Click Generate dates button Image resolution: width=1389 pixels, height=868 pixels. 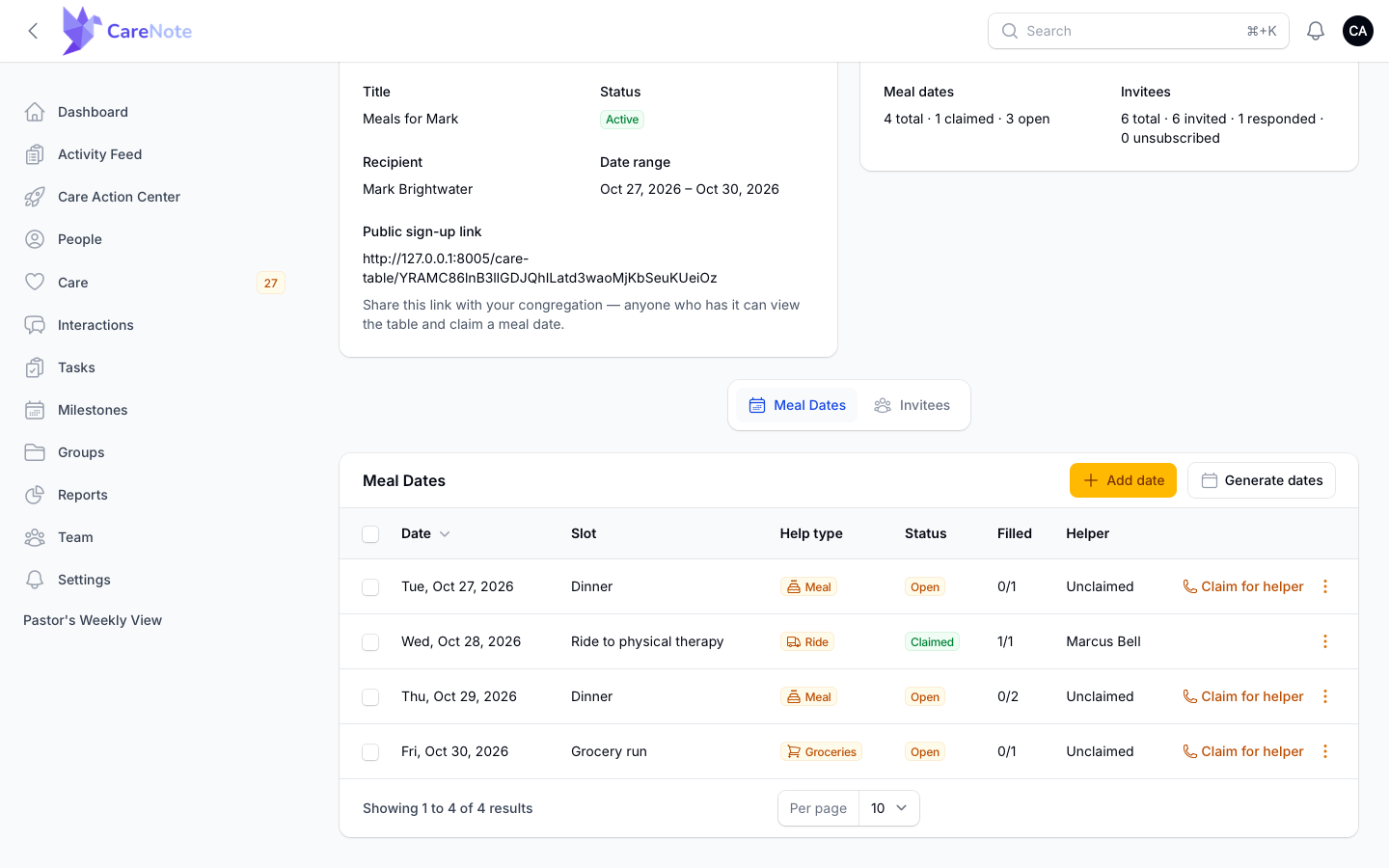tap(1262, 480)
